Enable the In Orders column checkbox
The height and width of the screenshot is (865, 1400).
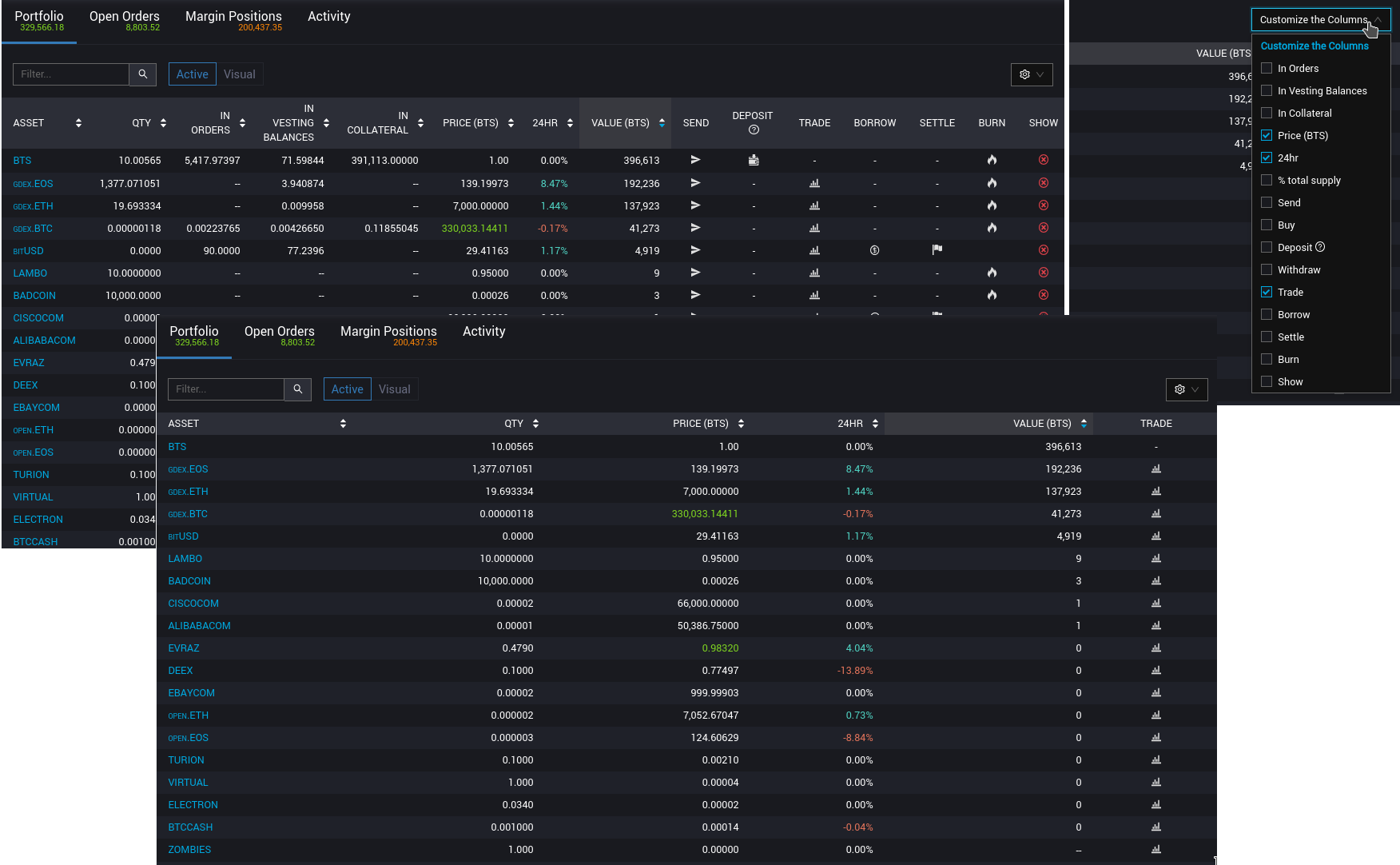coord(1267,68)
